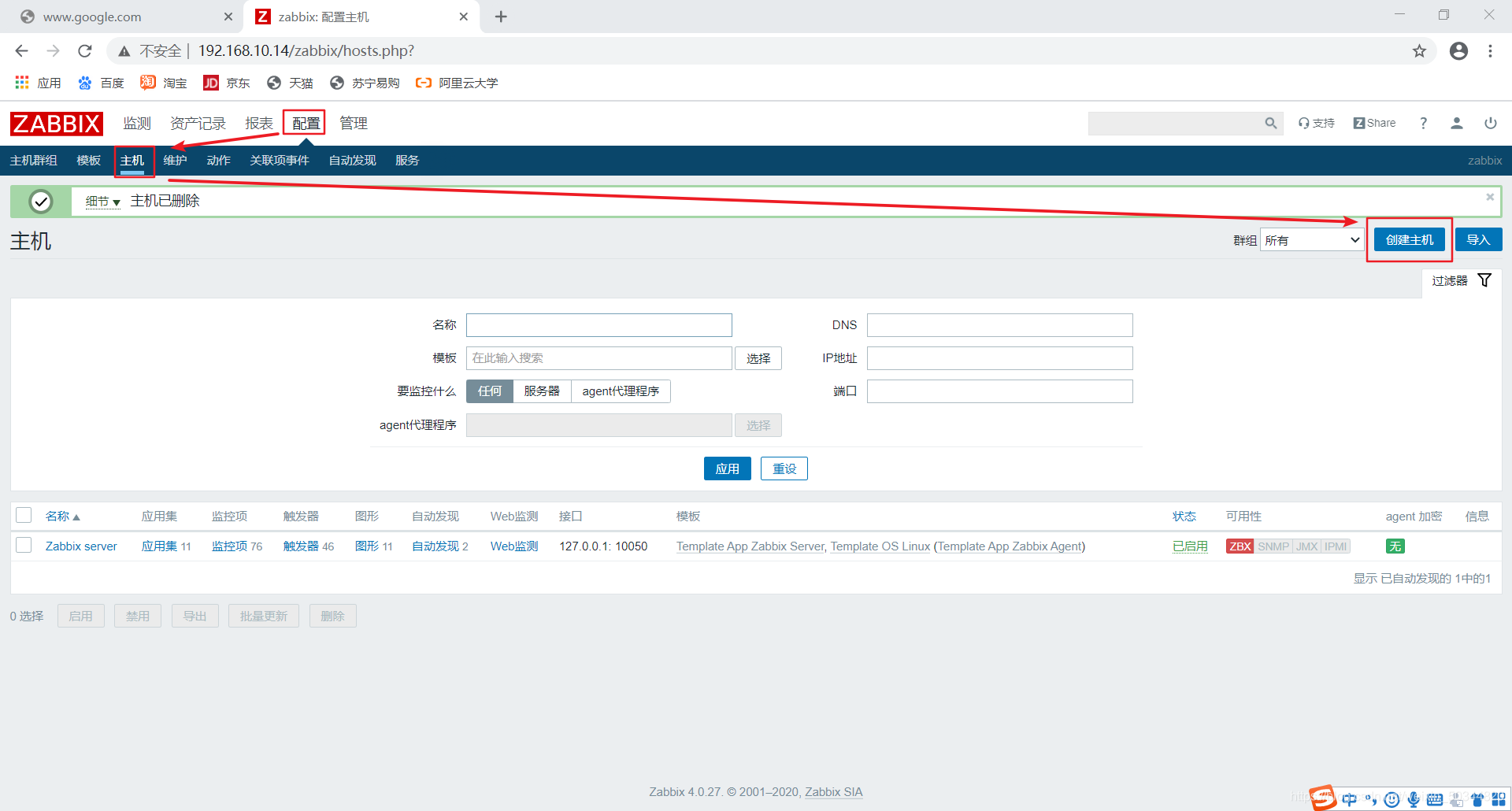1512x811 pixels.
Task: Click the 应用 filter button
Action: pos(728,468)
